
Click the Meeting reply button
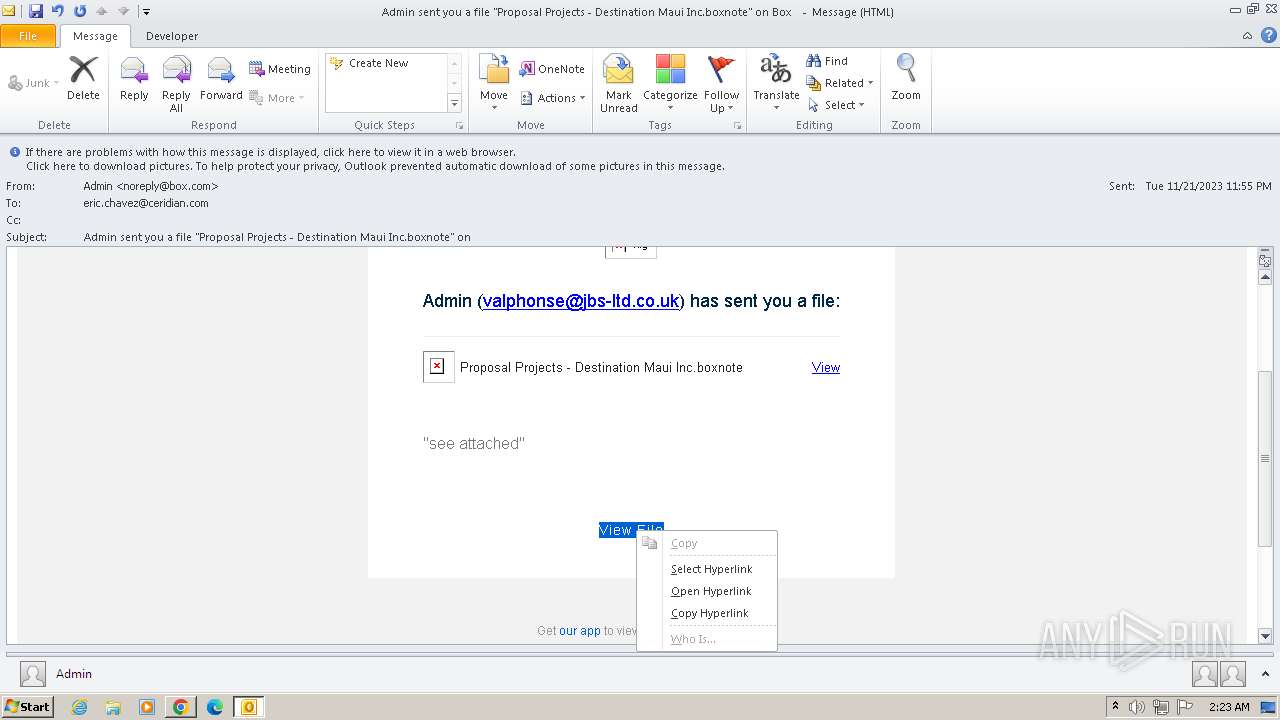coord(280,69)
